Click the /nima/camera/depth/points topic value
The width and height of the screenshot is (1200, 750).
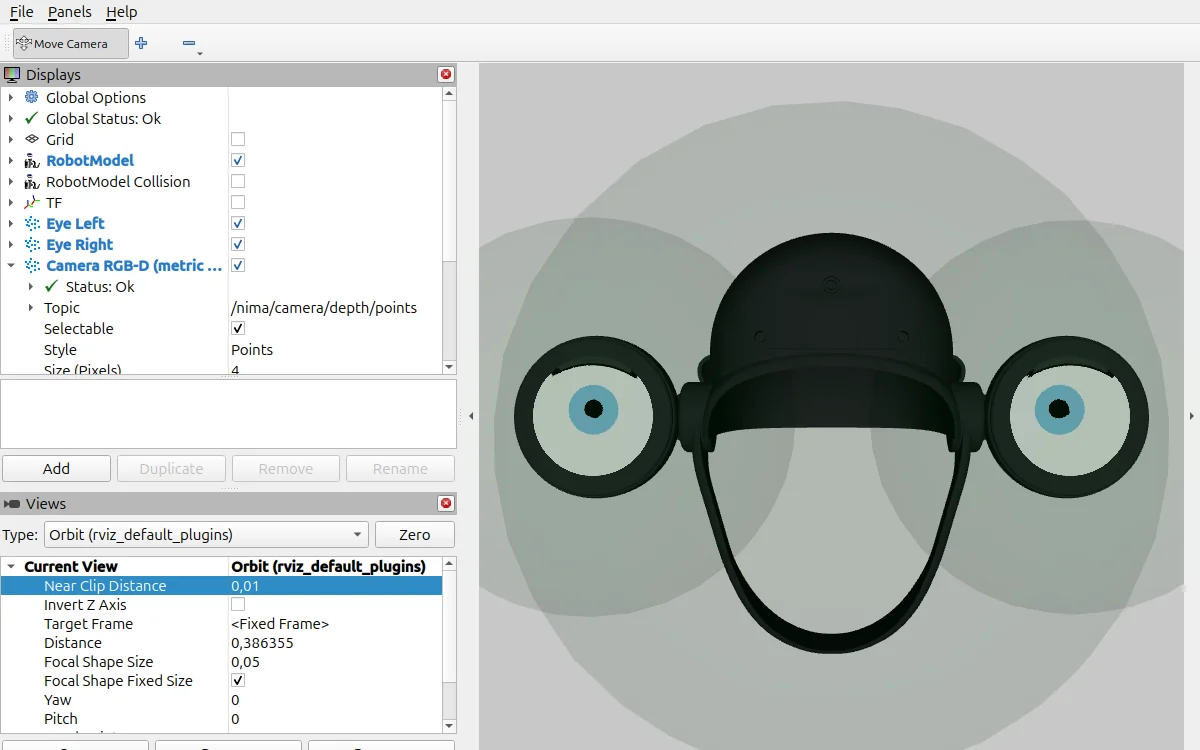(x=324, y=307)
